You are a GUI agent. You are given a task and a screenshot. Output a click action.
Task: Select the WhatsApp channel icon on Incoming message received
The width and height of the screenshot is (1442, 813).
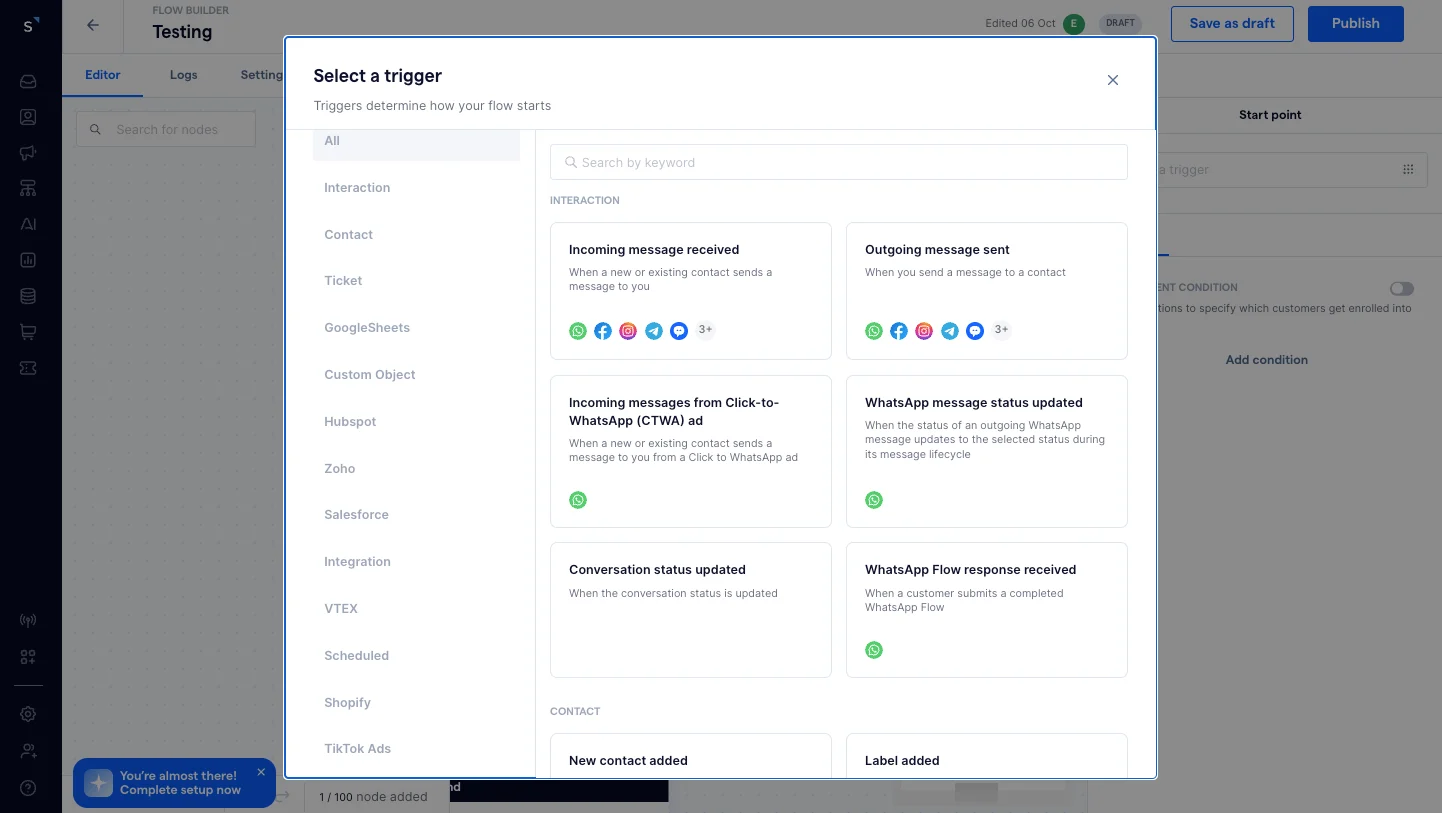[x=578, y=330]
